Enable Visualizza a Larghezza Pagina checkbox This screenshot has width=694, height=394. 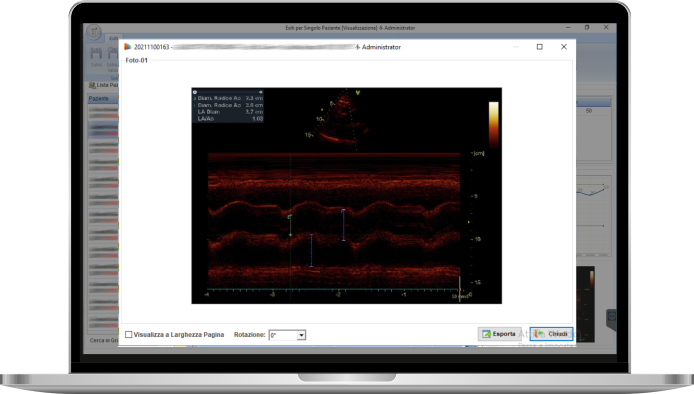[129, 335]
